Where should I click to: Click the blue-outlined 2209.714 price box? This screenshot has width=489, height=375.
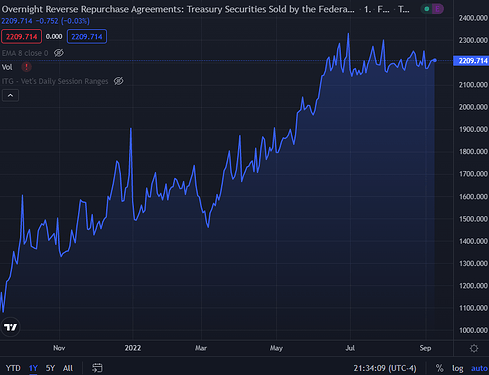tap(87, 37)
